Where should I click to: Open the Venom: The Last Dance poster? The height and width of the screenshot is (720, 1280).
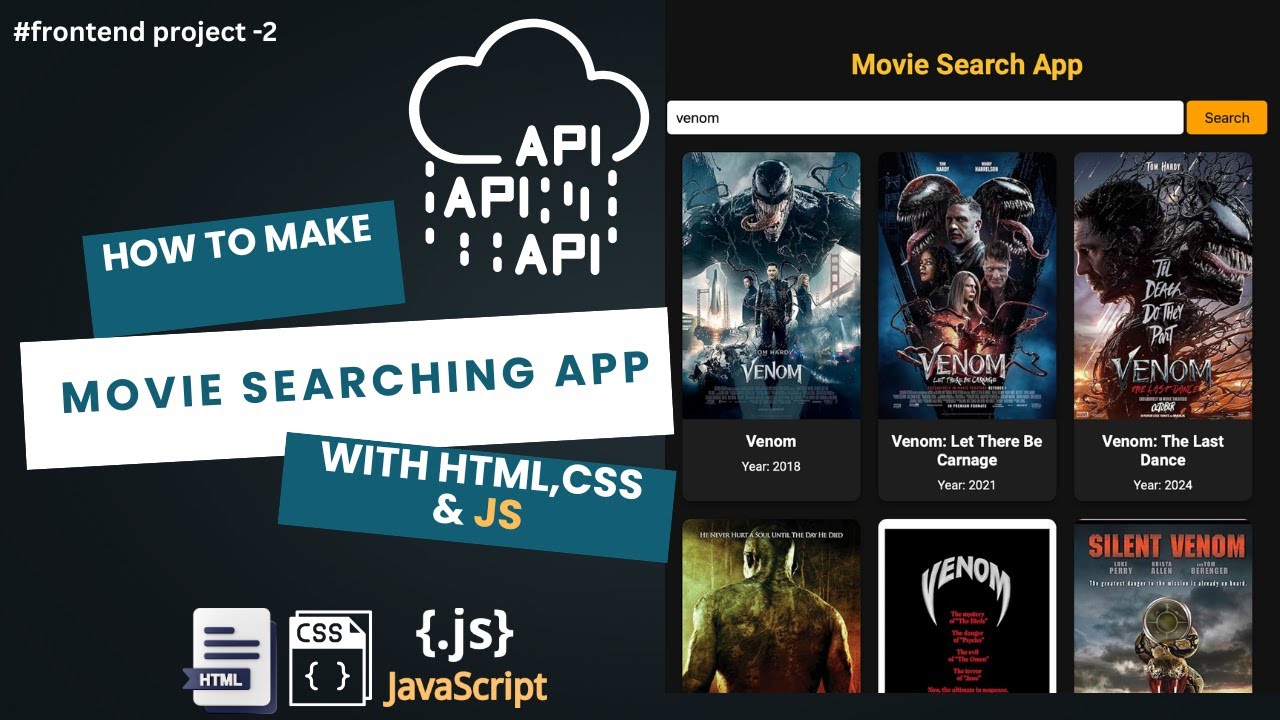(1163, 285)
